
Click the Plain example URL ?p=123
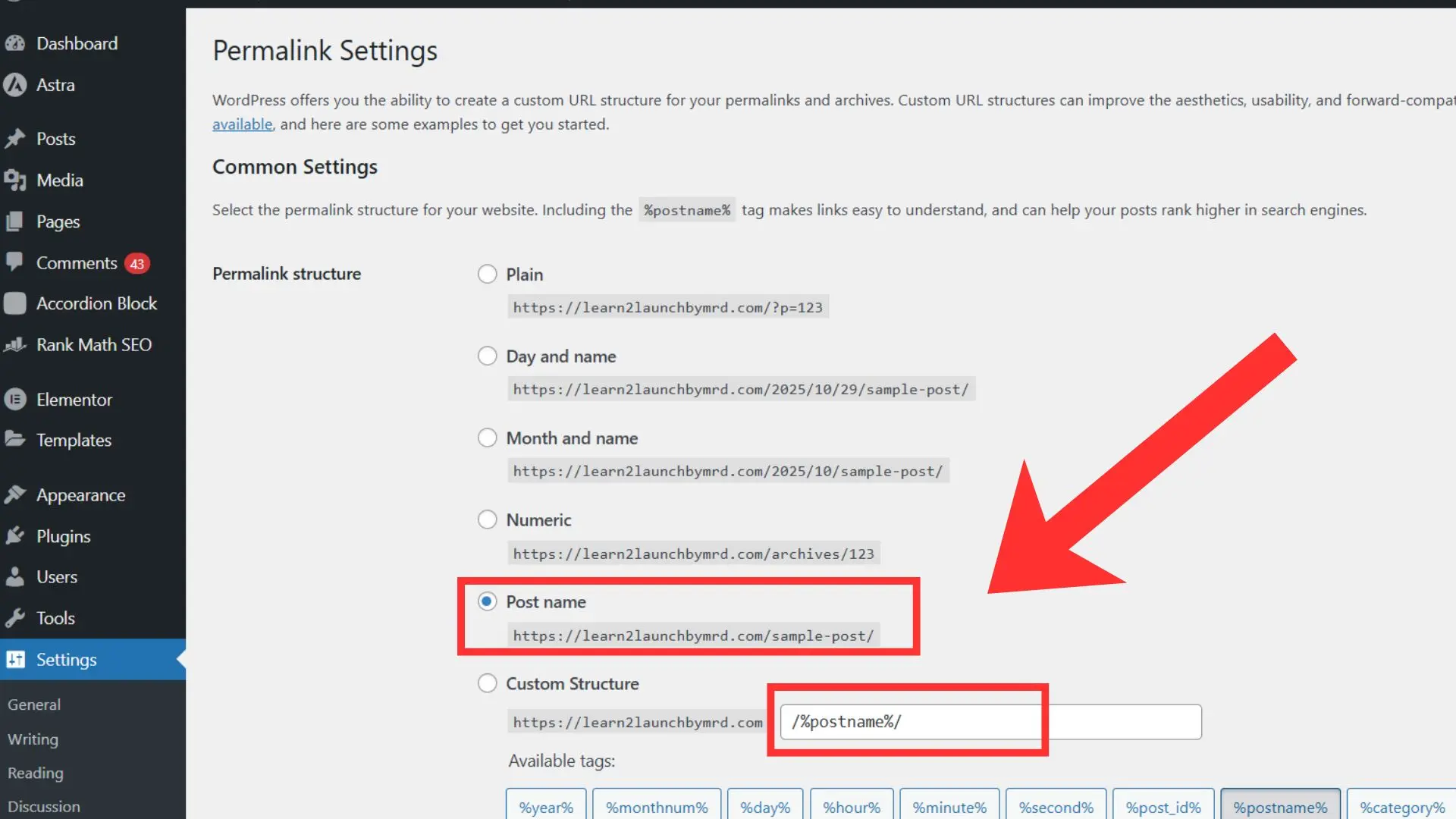click(x=667, y=307)
